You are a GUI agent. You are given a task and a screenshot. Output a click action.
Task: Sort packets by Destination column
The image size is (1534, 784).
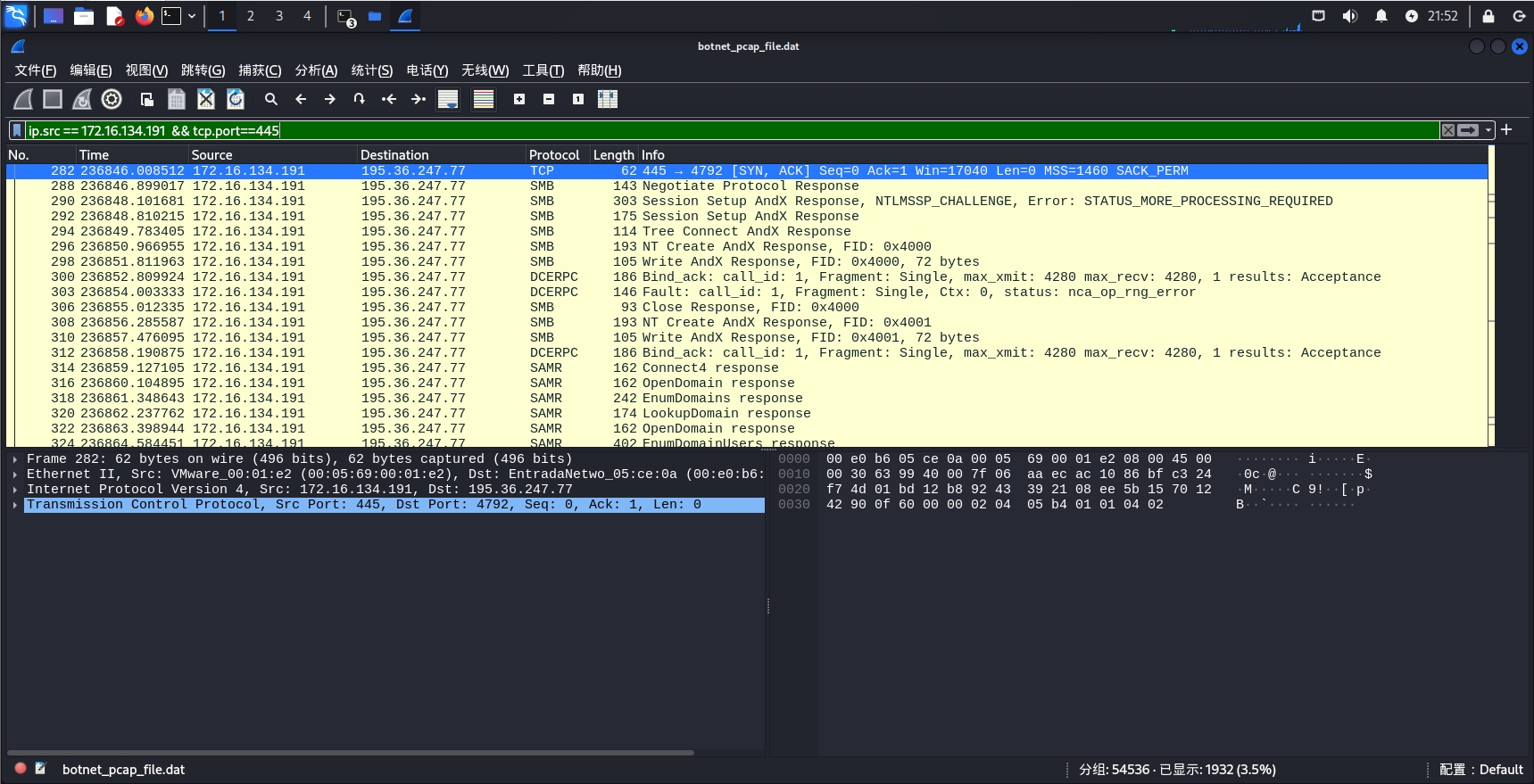[442, 154]
